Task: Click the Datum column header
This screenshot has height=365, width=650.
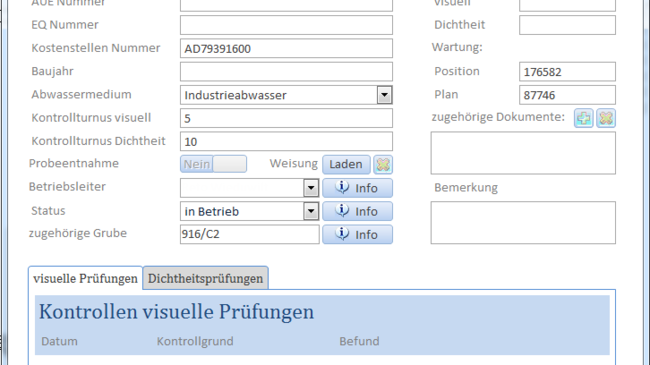Action: point(59,341)
